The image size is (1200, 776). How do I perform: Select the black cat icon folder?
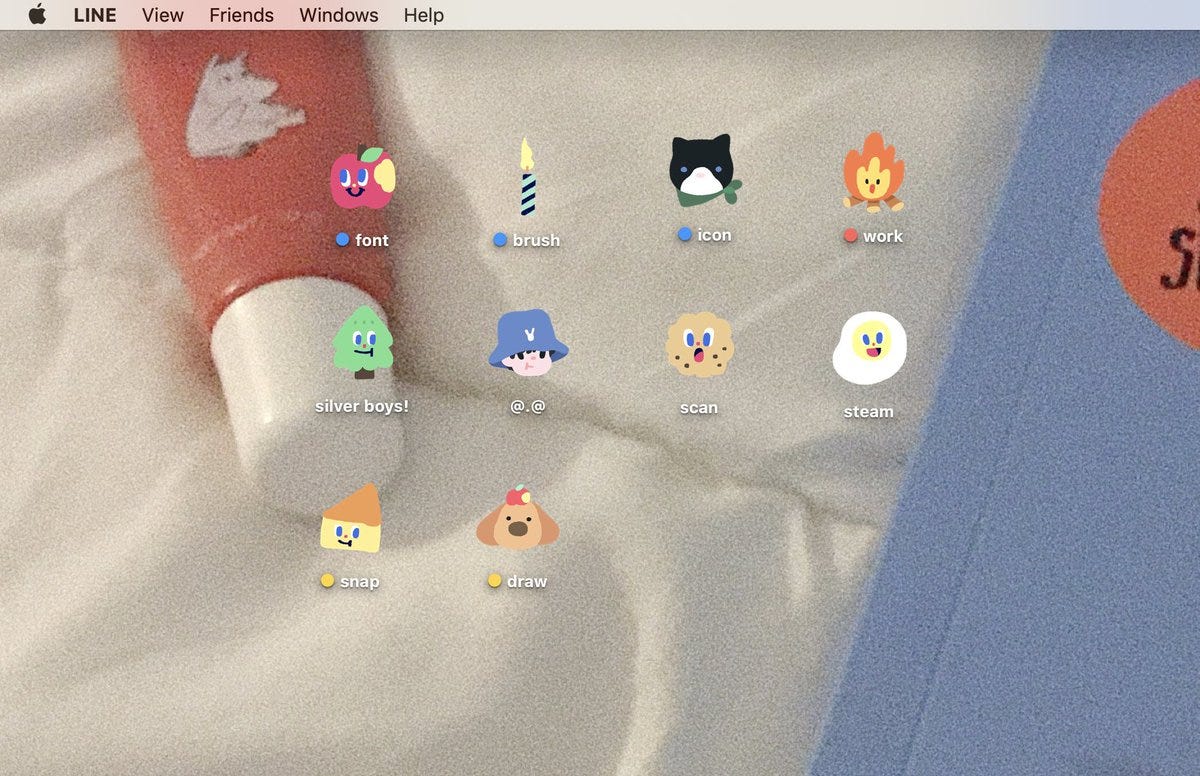coord(705,170)
